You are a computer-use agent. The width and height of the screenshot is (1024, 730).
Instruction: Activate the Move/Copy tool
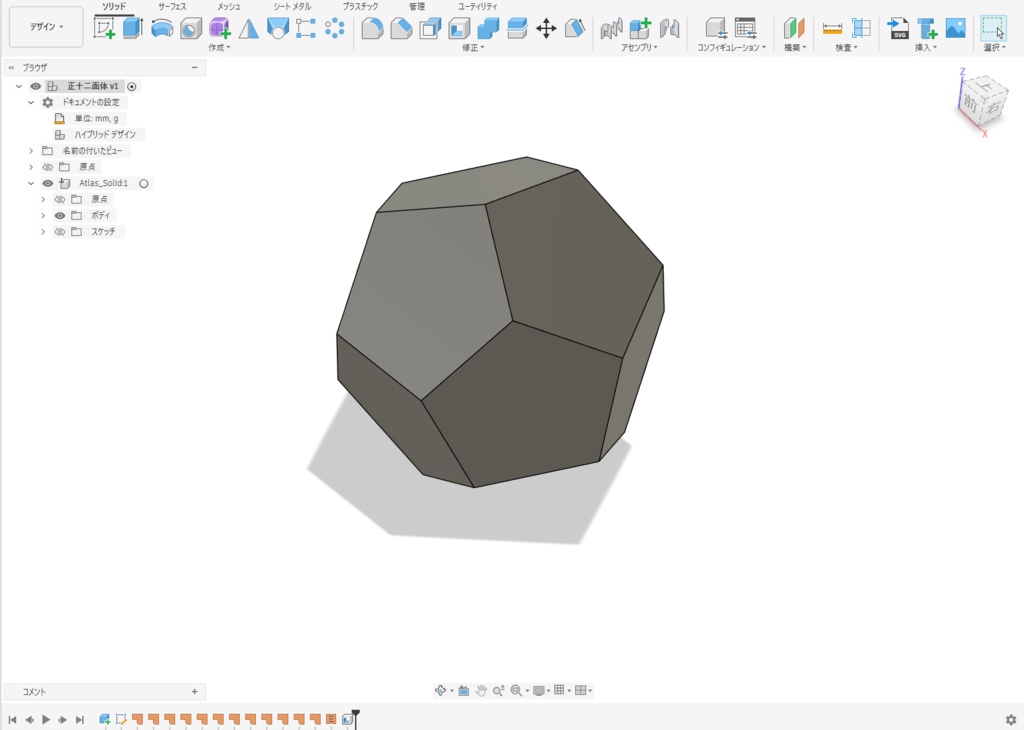pyautogui.click(x=545, y=30)
